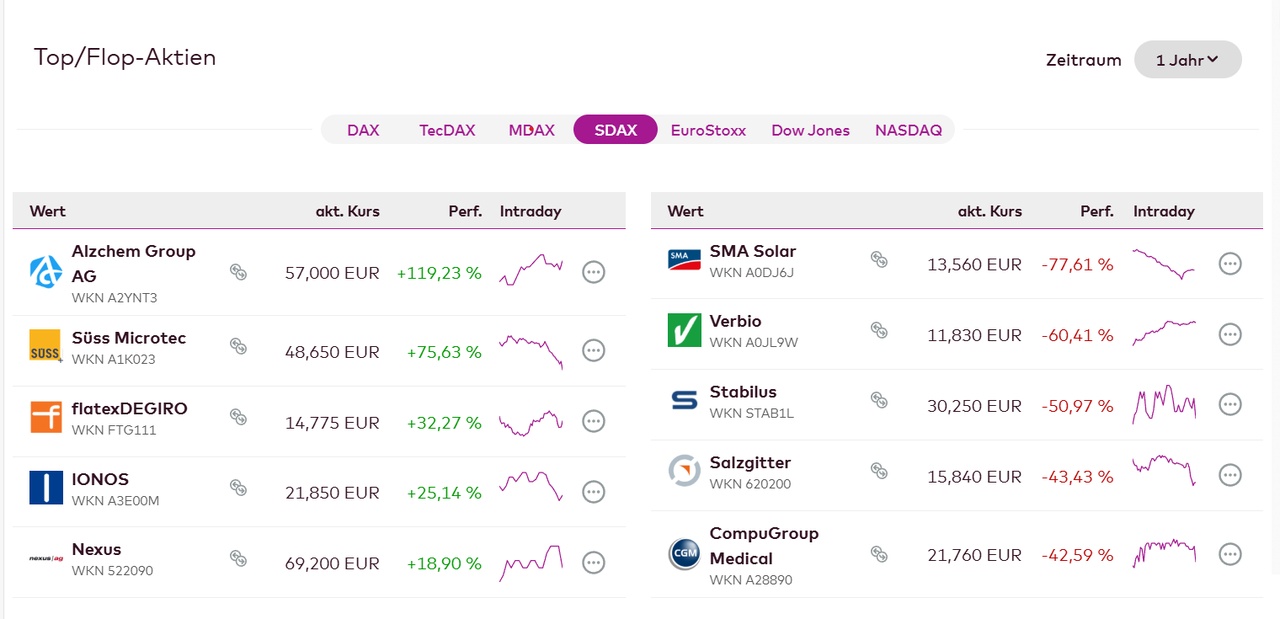View the IONOS intraday chart
1280x619 pixels.
click(531, 486)
